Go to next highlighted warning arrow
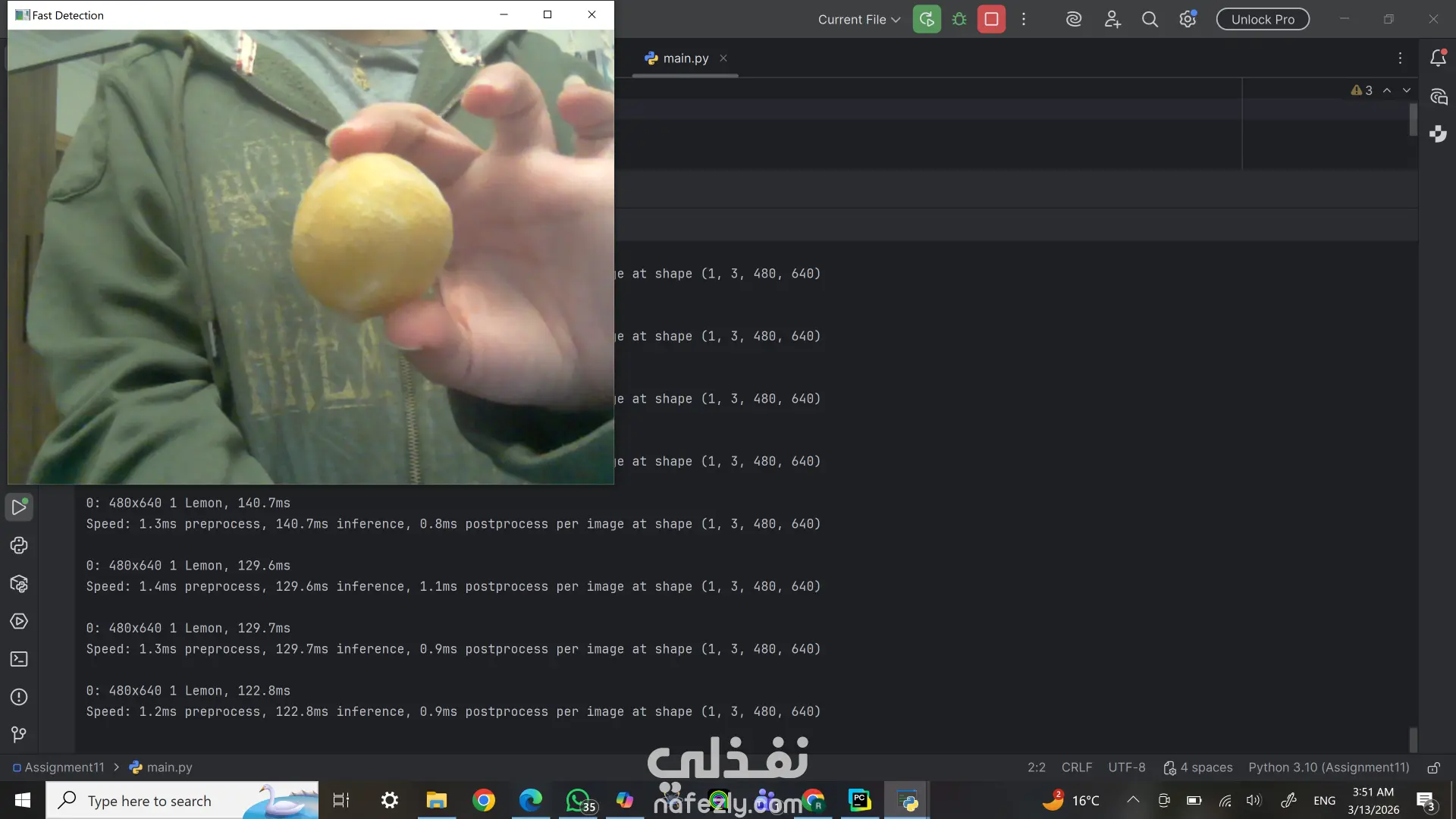This screenshot has width=1456, height=819. pos(1407,90)
